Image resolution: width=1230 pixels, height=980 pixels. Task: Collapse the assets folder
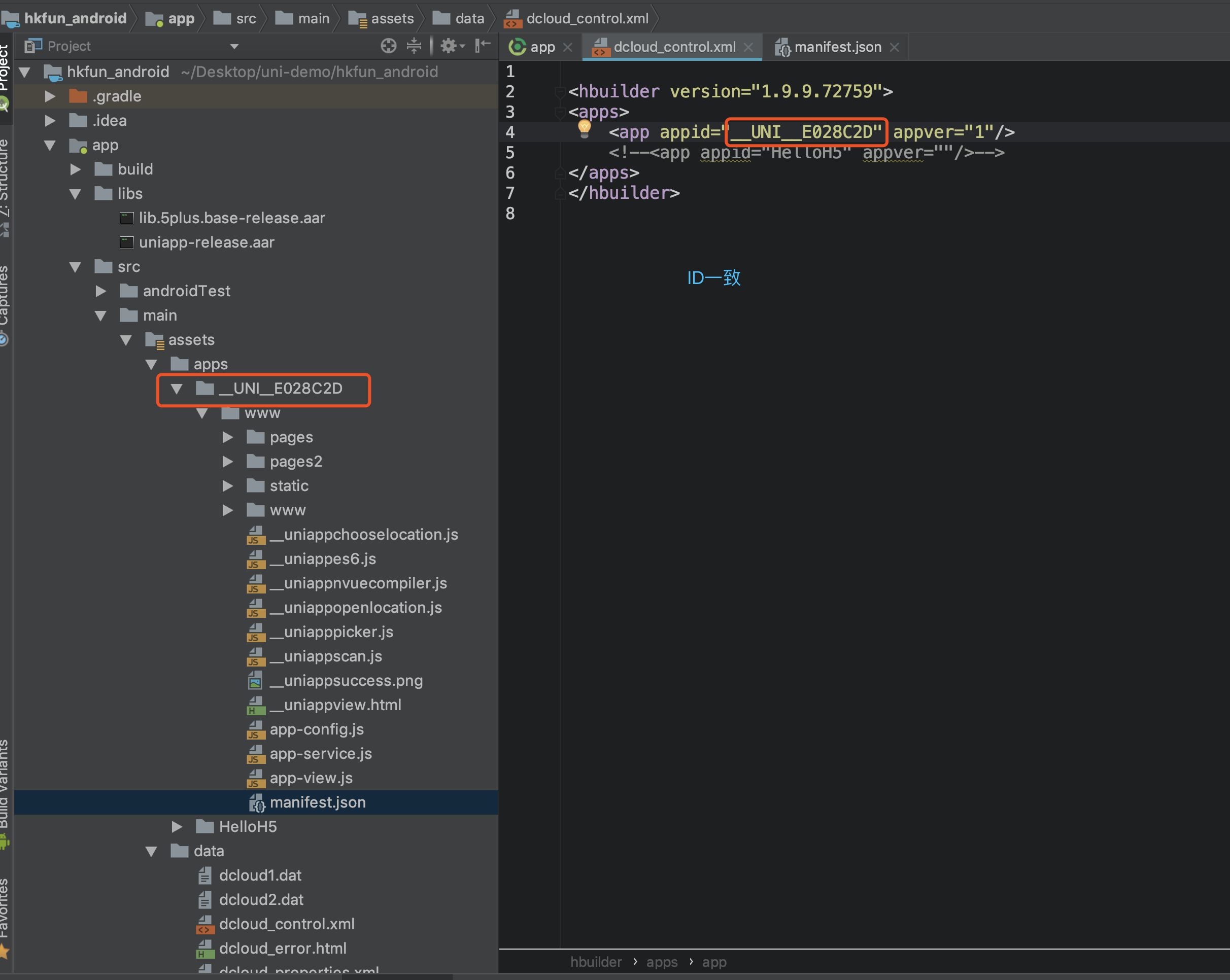click(x=125, y=340)
